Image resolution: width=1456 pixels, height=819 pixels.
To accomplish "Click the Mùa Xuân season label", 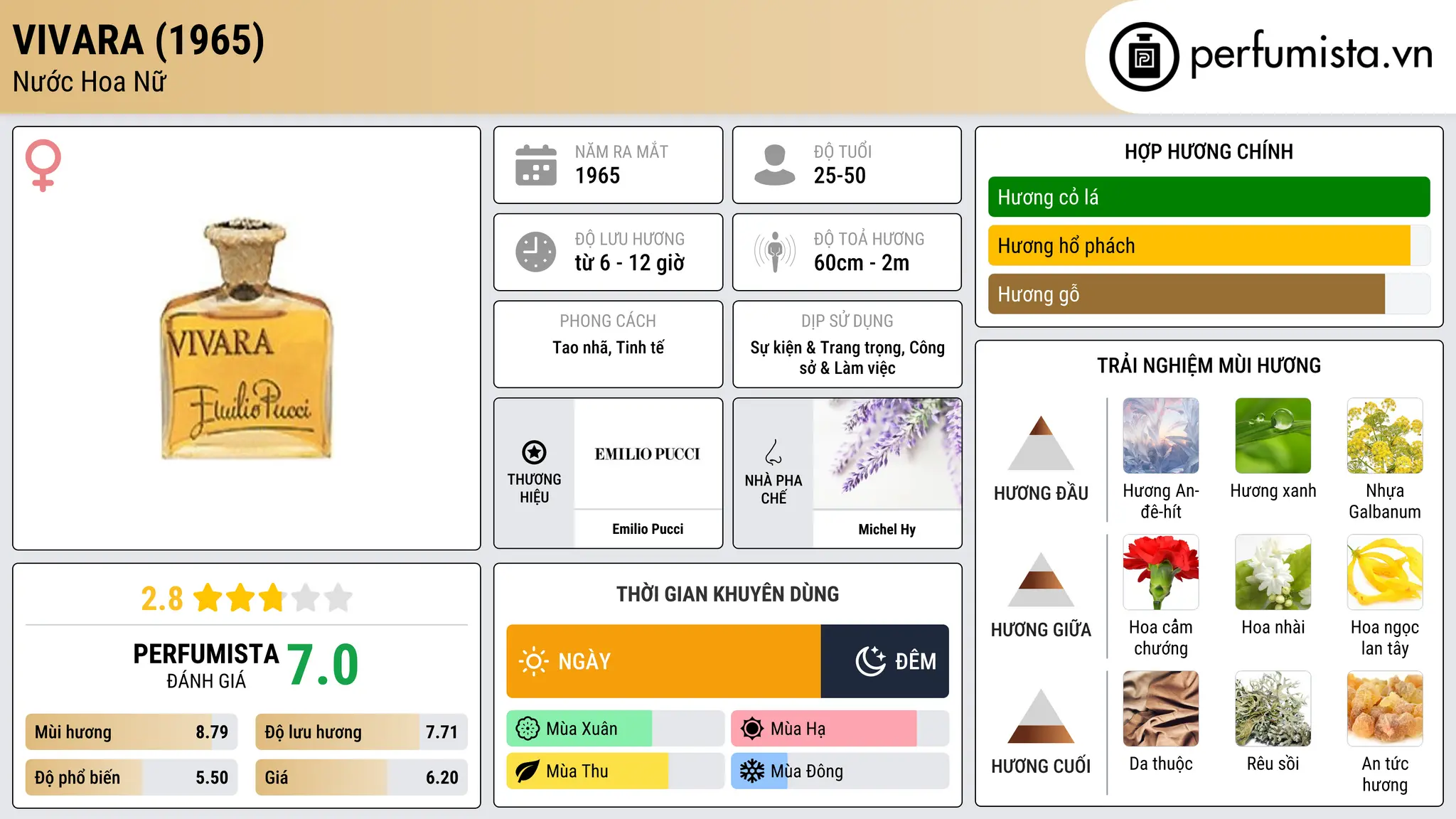I will click(582, 729).
